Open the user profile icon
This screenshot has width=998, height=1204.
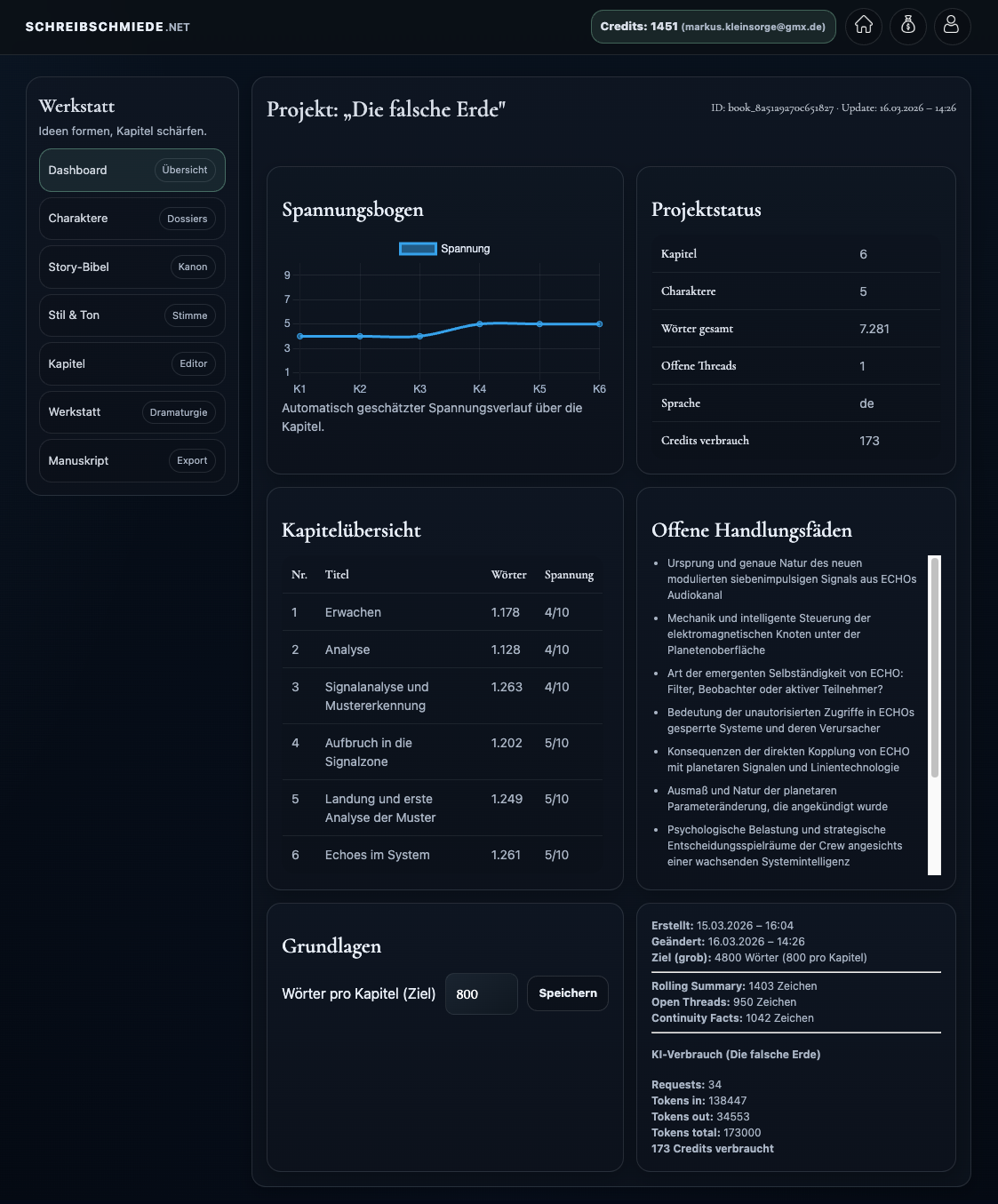pos(952,27)
